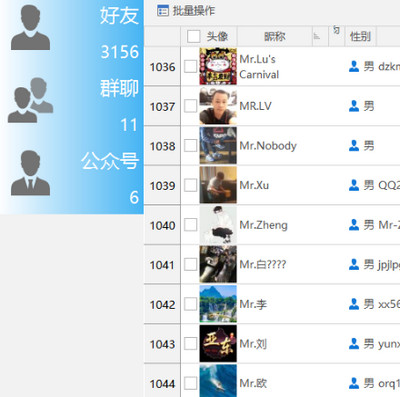Check the box for row 1036

[x=190, y=66]
